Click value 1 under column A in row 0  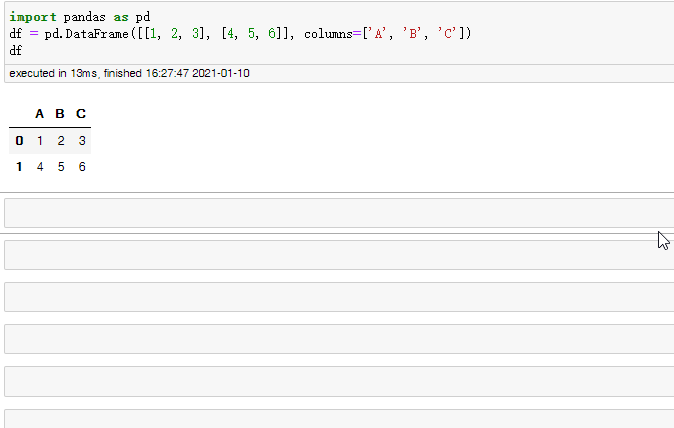[40, 141]
